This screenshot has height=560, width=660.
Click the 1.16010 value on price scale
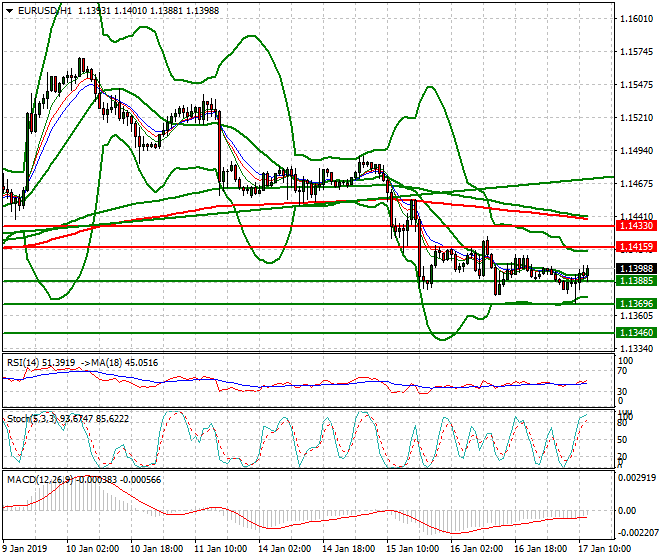[x=636, y=19]
